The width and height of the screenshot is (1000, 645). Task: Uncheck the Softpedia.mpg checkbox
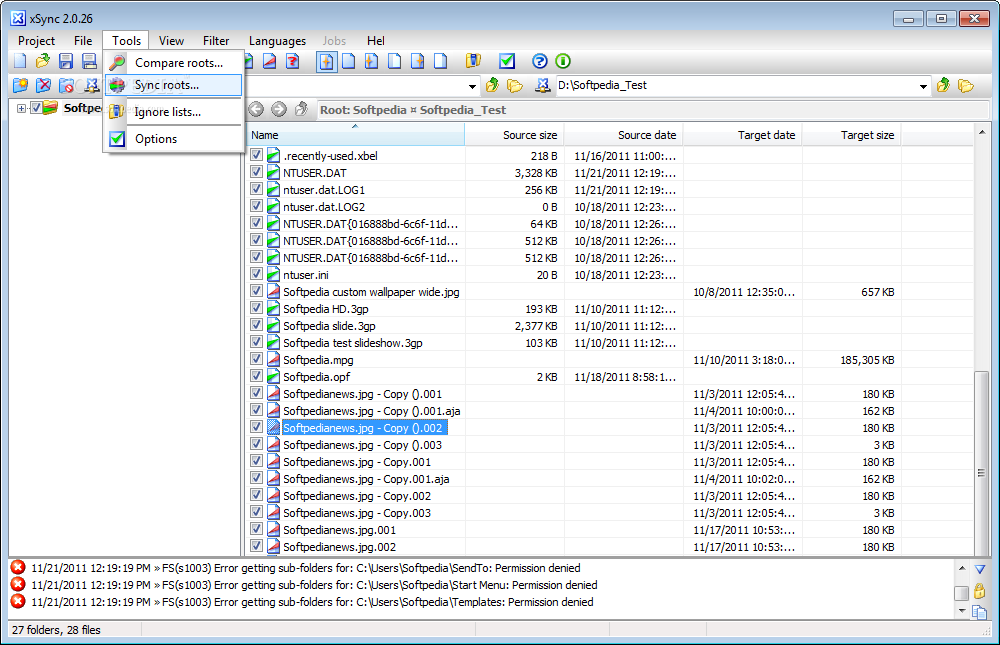coord(256,359)
